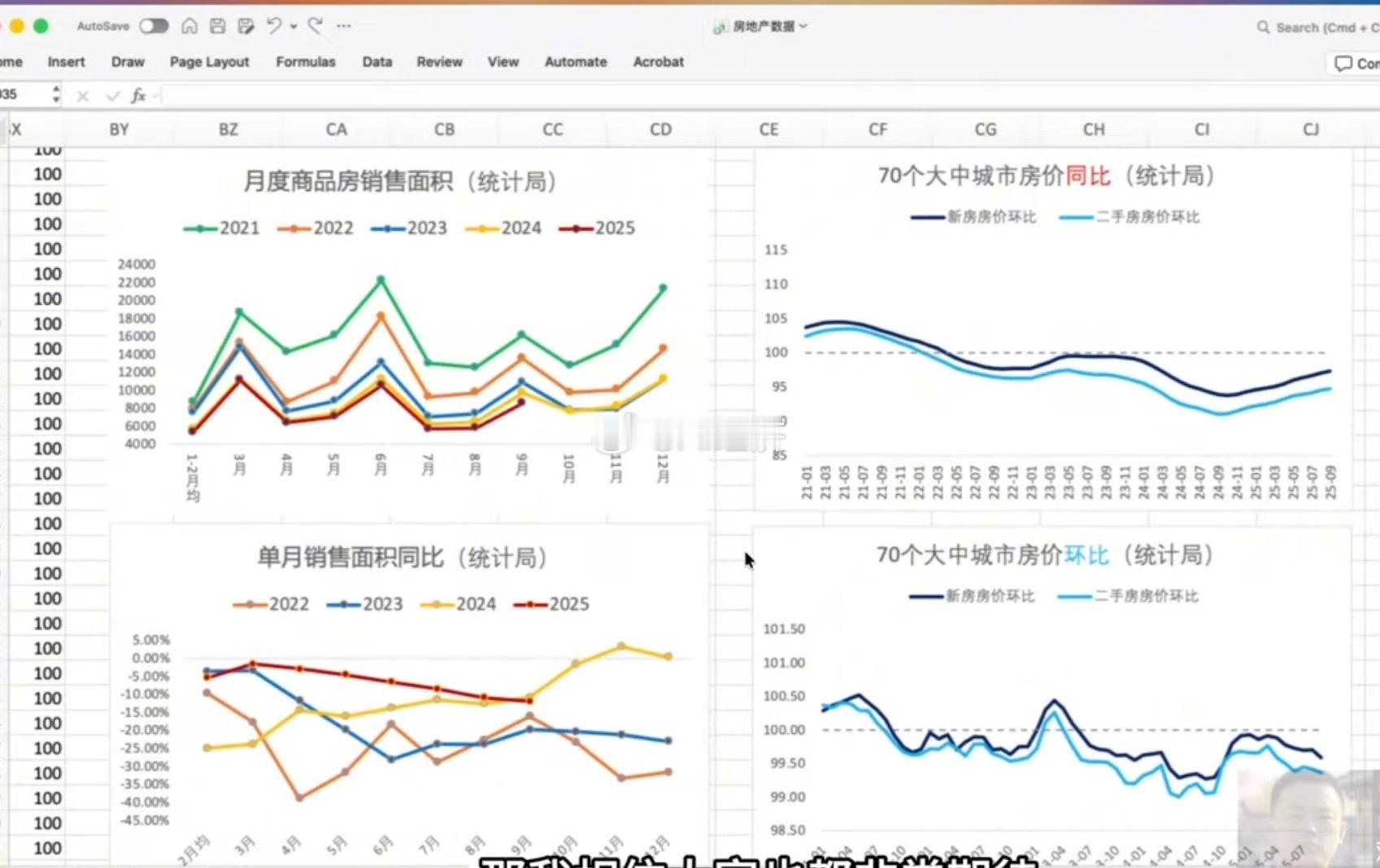
Task: Toggle the AutoSave switch
Action: click(153, 26)
